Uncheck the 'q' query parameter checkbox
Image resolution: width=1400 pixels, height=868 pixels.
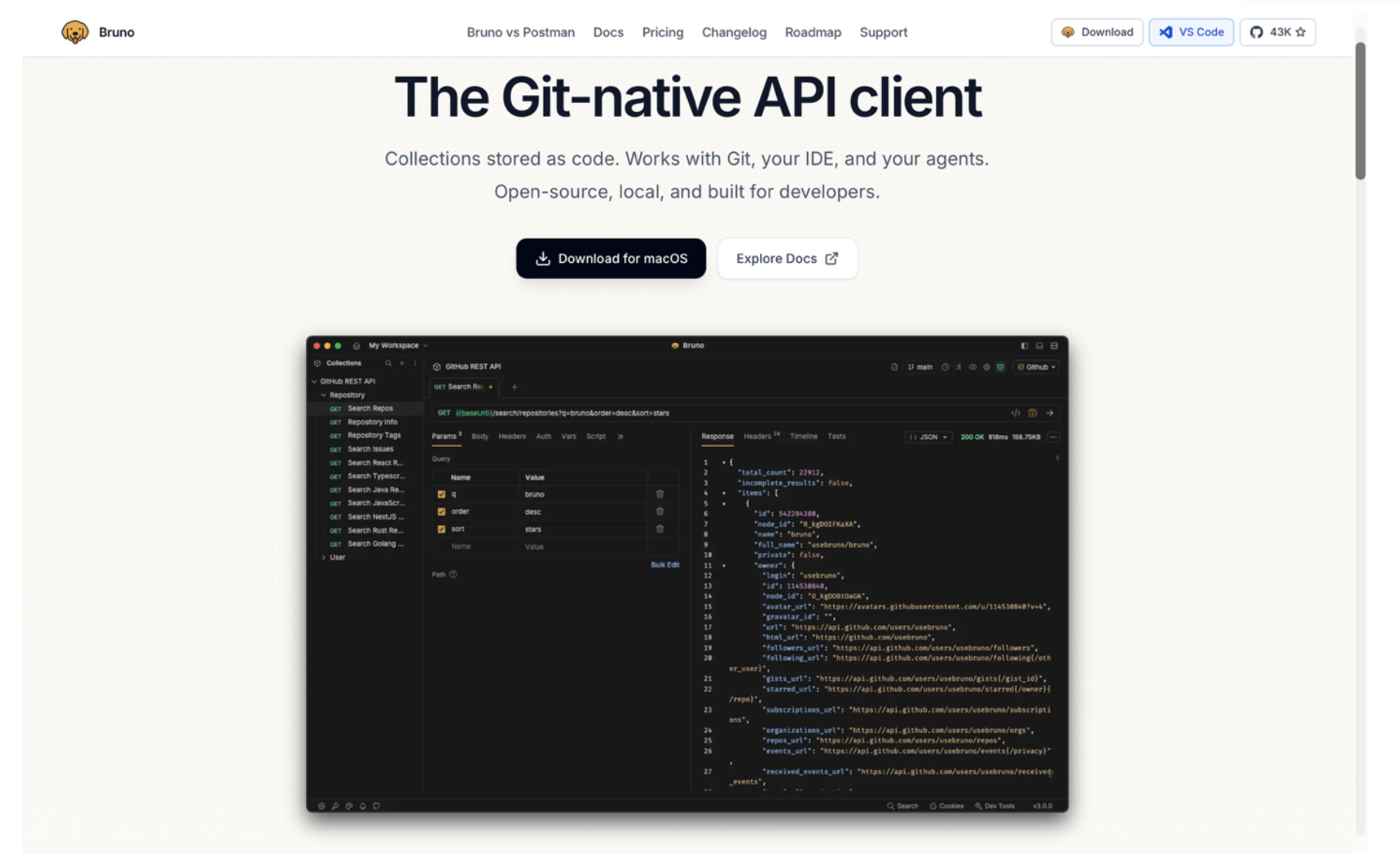tap(441, 495)
